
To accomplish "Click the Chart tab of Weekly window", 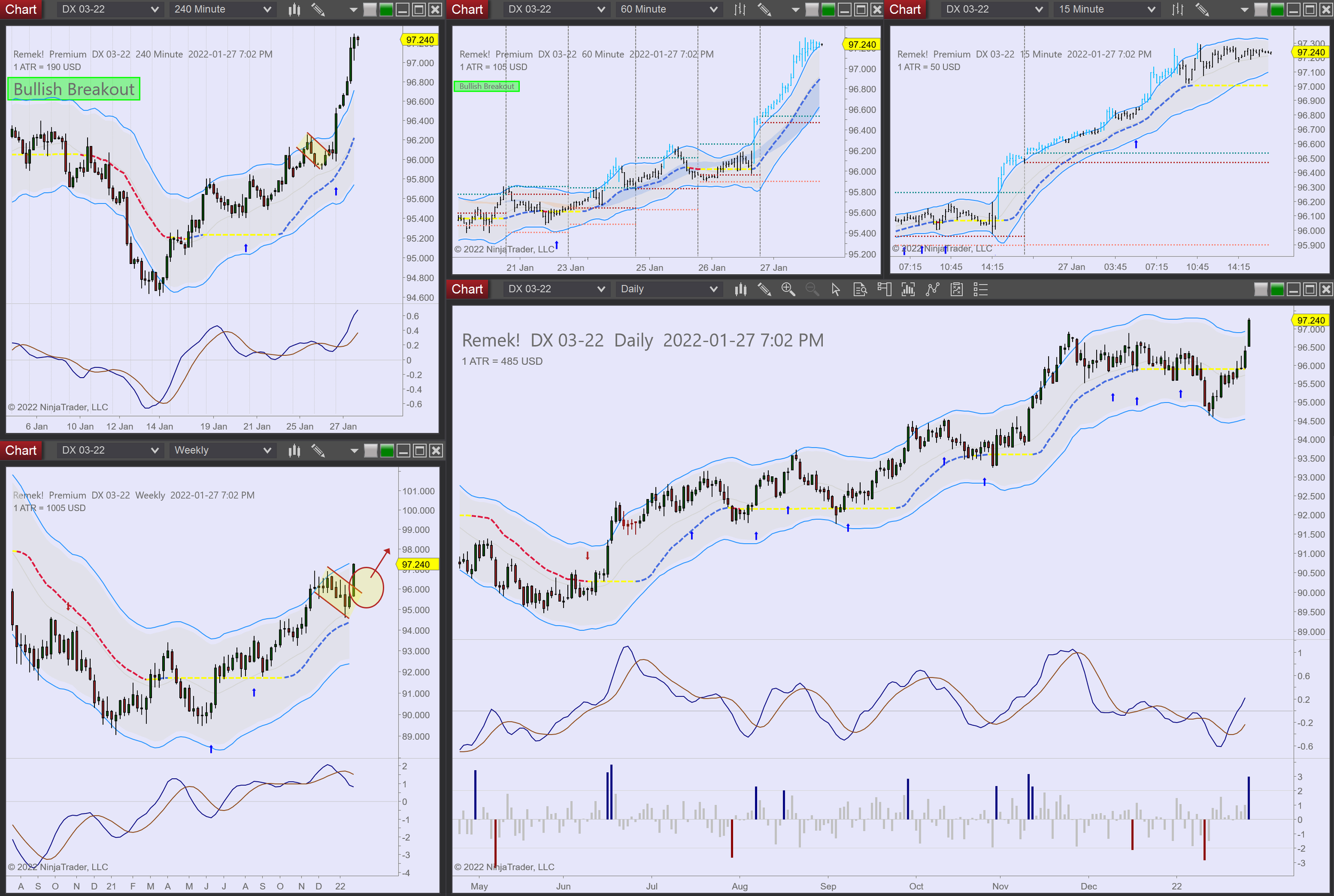I will [x=21, y=450].
